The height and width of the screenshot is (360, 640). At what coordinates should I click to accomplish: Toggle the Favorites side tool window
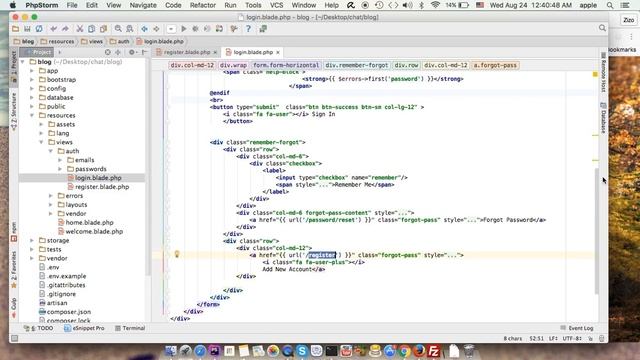(x=14, y=269)
